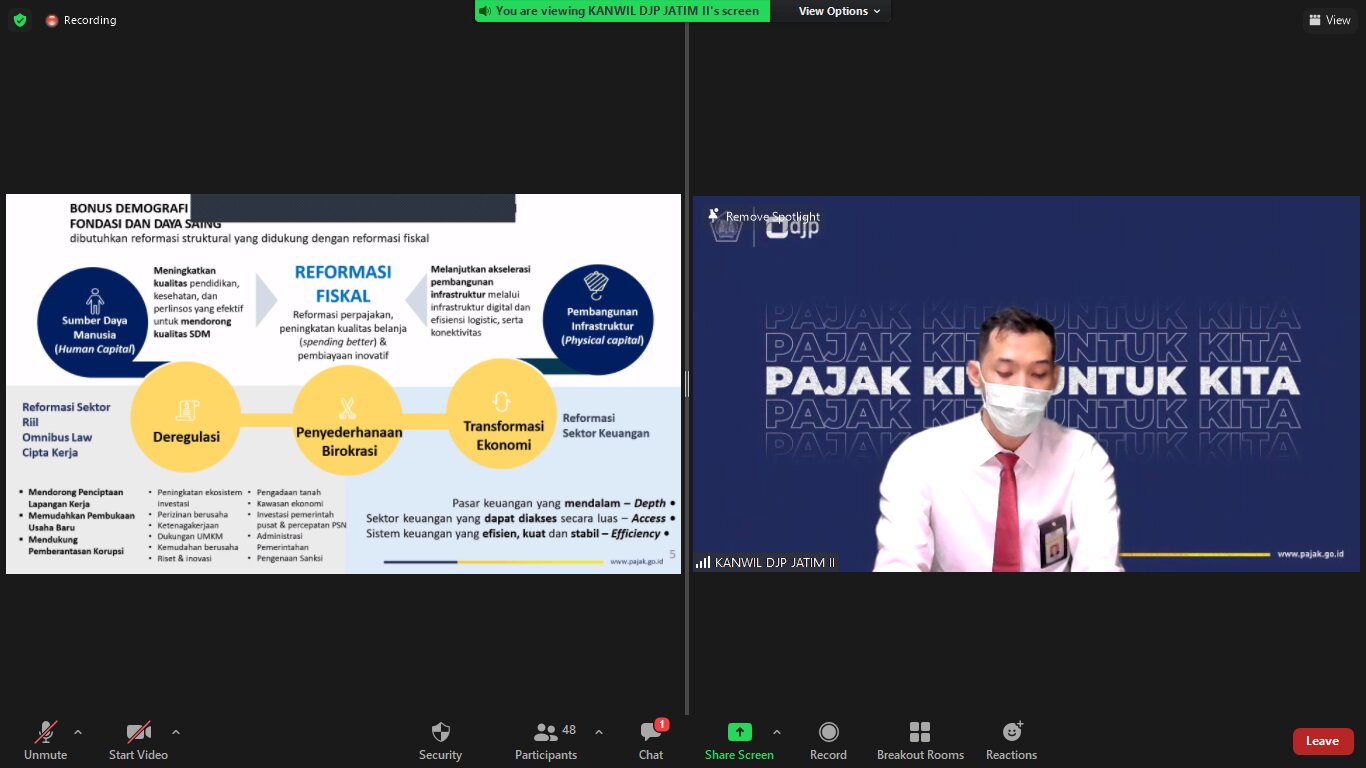Click the green encryption shield icon

point(20,20)
